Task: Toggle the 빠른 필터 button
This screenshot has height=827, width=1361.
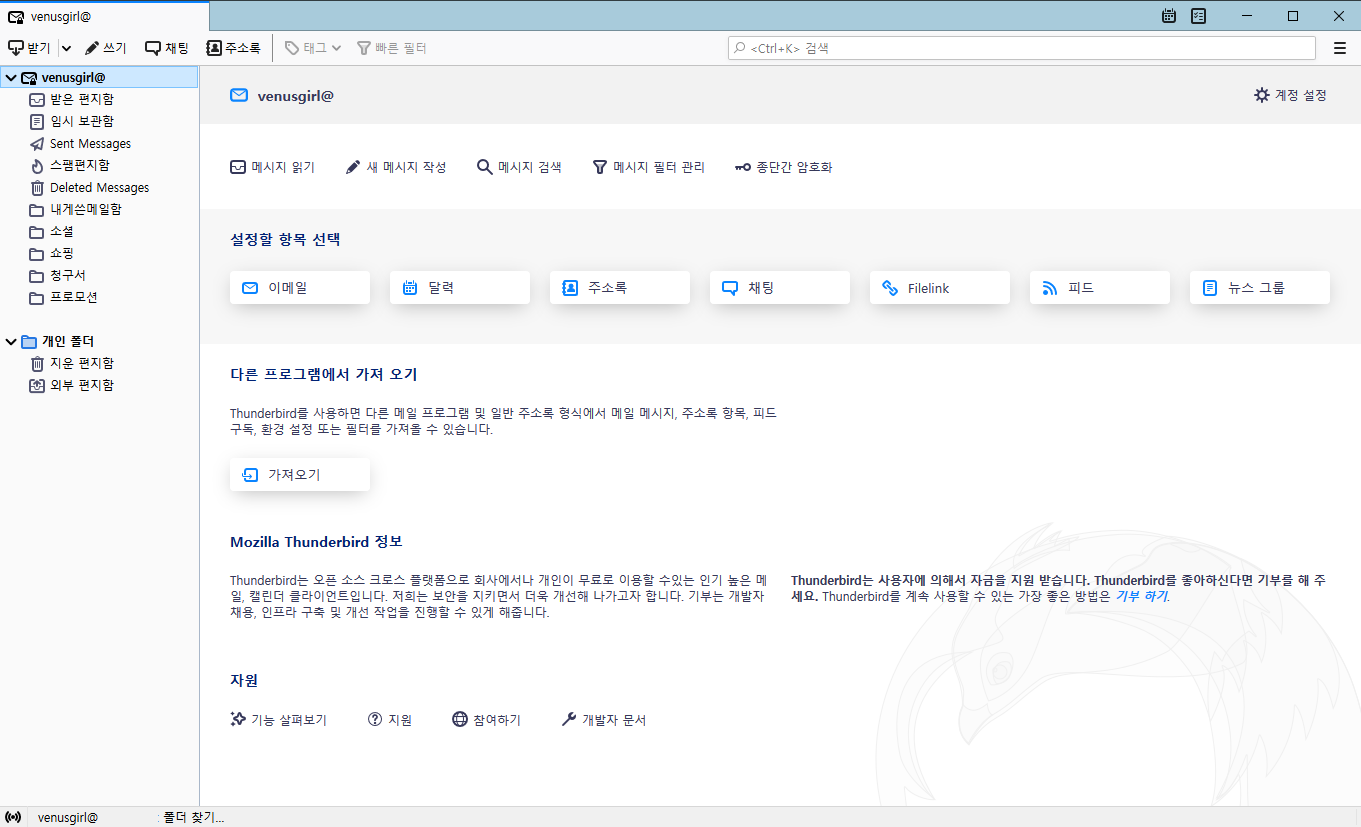Action: pyautogui.click(x=392, y=47)
